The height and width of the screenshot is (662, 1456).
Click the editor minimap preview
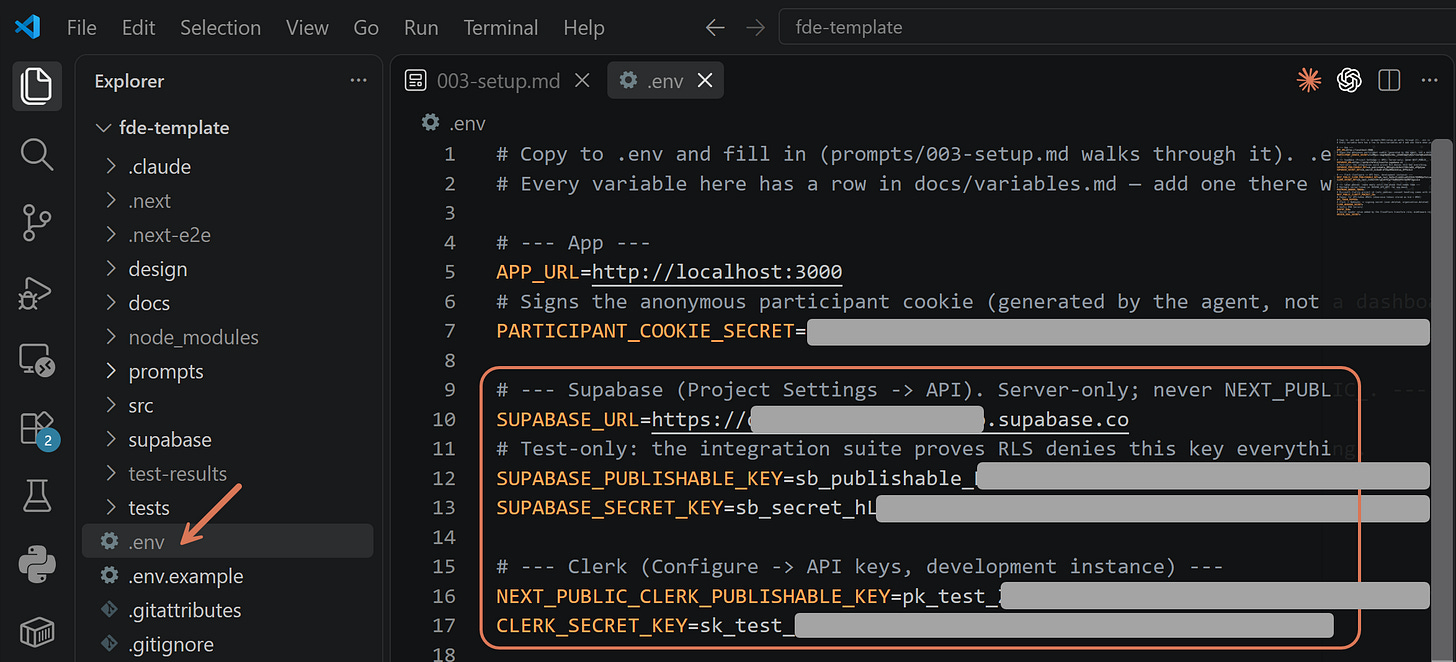pos(1383,179)
